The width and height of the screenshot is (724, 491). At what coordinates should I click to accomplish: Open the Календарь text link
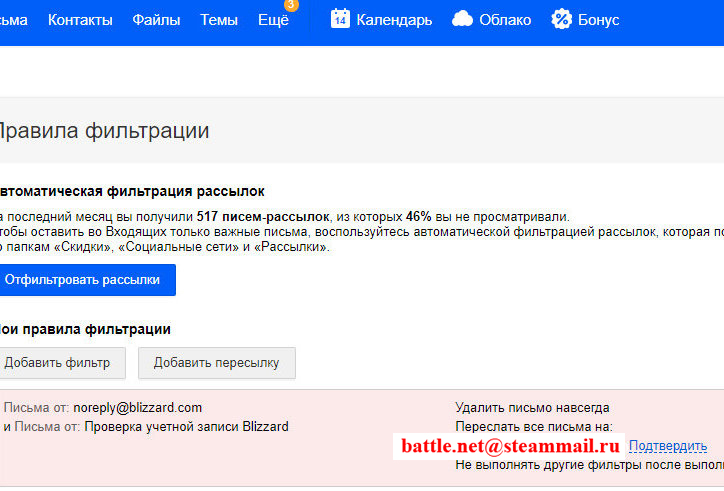point(394,20)
